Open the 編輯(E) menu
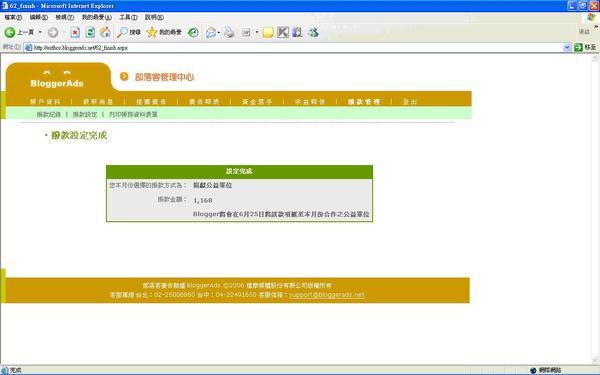The width and height of the screenshot is (600, 375). tap(39, 17)
